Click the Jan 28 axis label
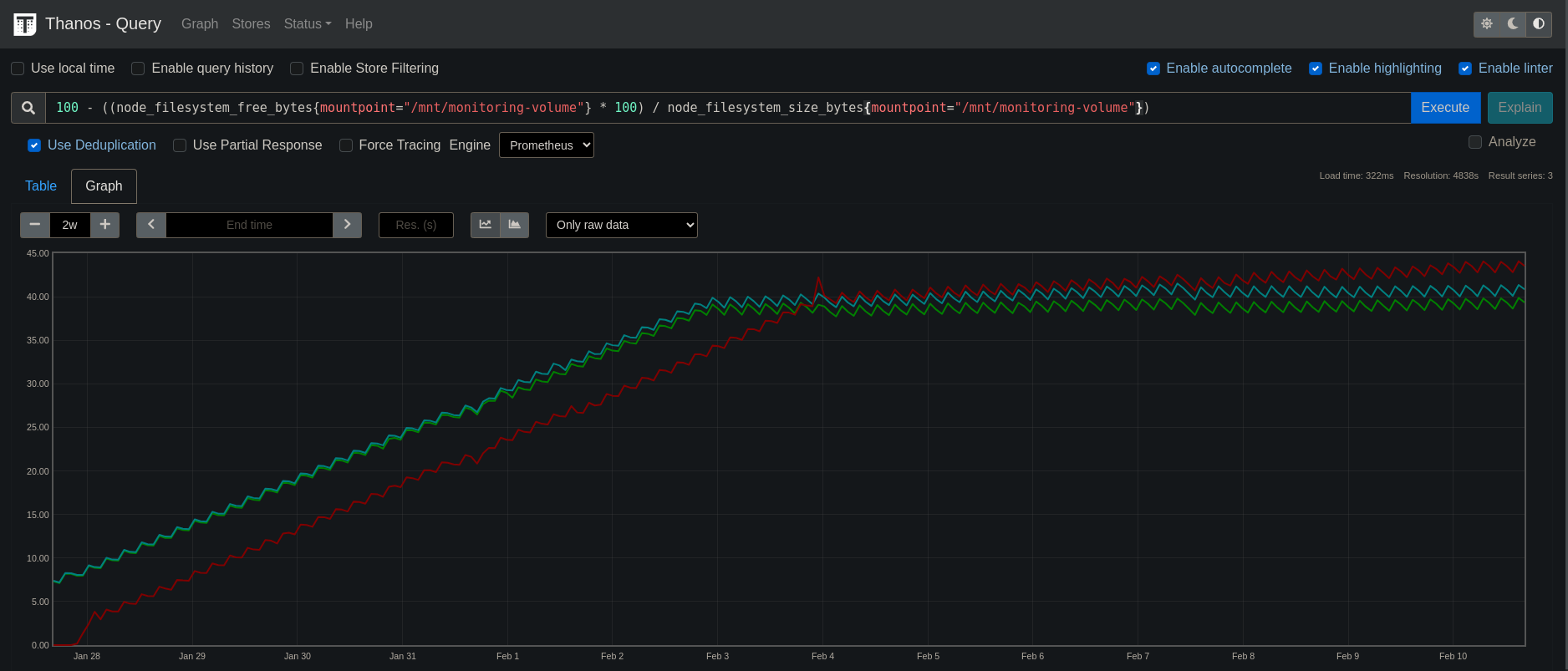Screen dimensions: 1568x671 point(87,656)
